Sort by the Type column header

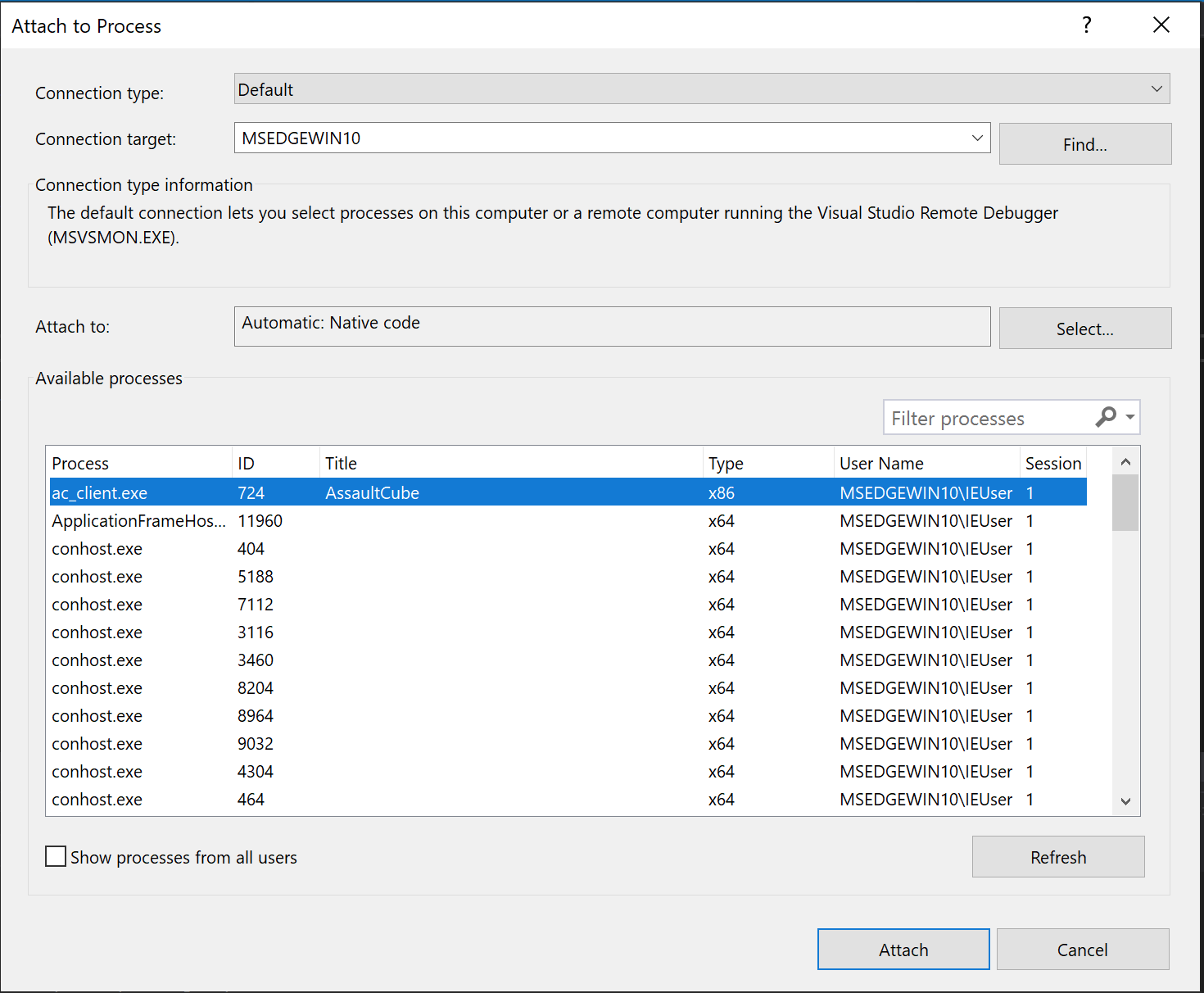pyautogui.click(x=768, y=463)
